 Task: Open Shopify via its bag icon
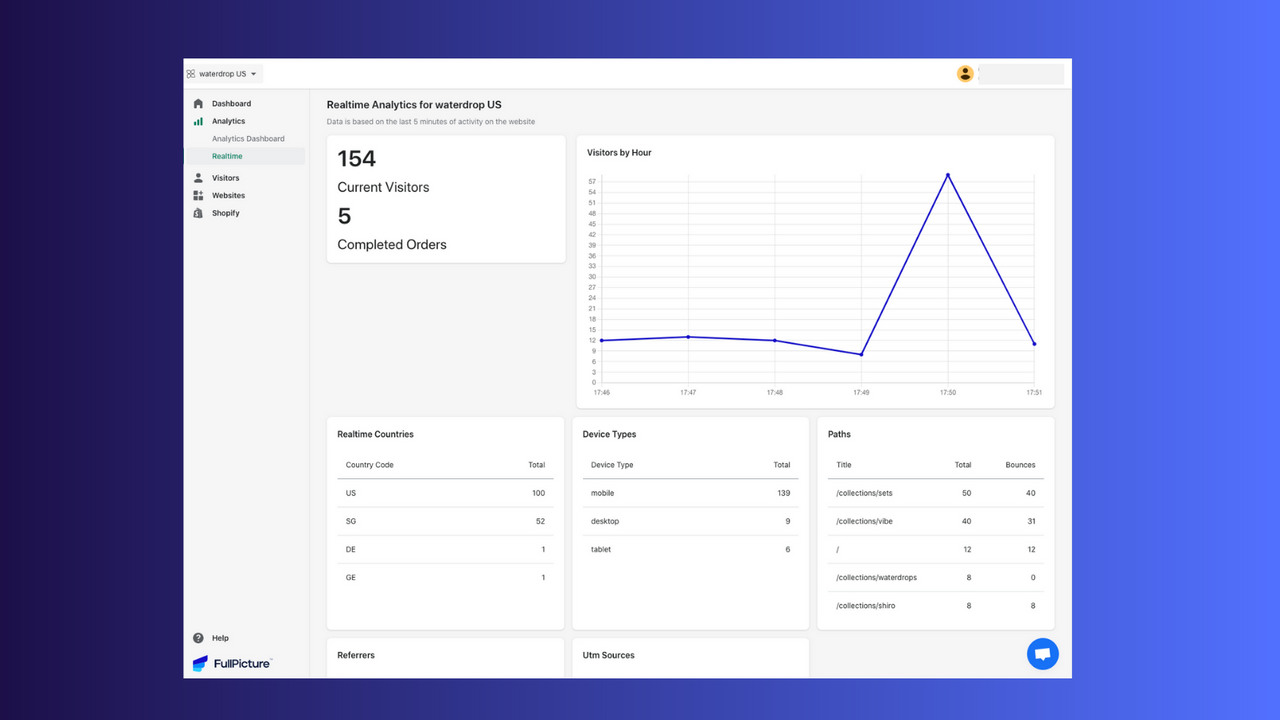coord(198,213)
